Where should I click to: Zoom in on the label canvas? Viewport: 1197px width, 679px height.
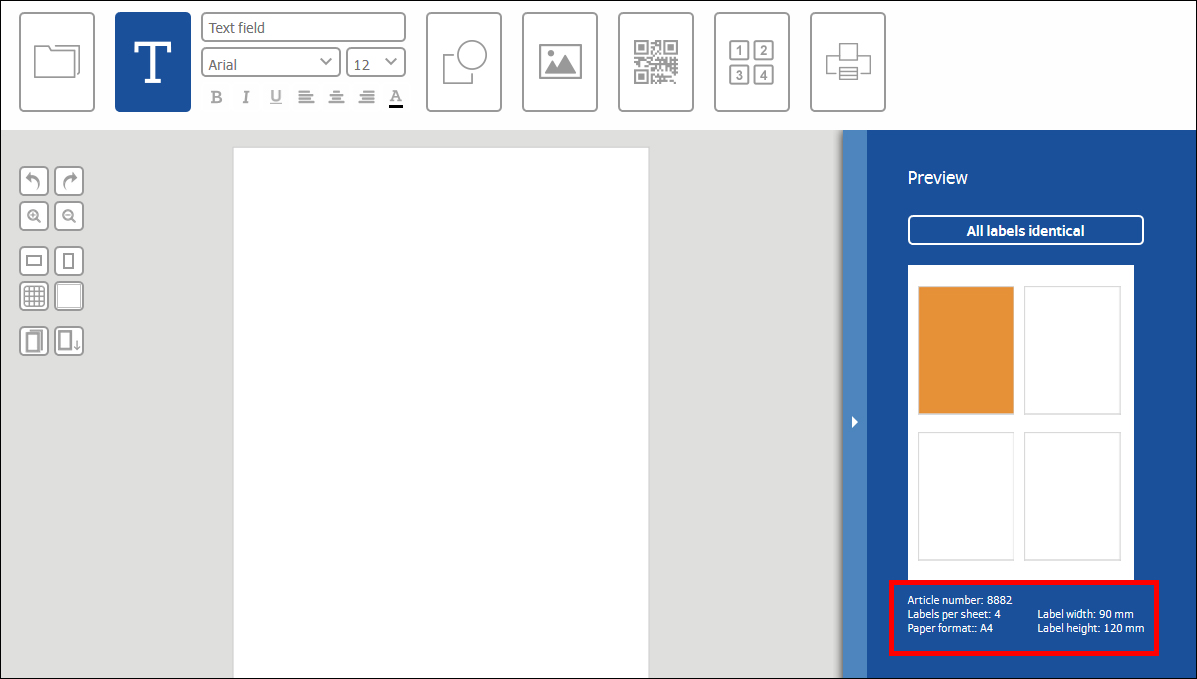(33, 216)
